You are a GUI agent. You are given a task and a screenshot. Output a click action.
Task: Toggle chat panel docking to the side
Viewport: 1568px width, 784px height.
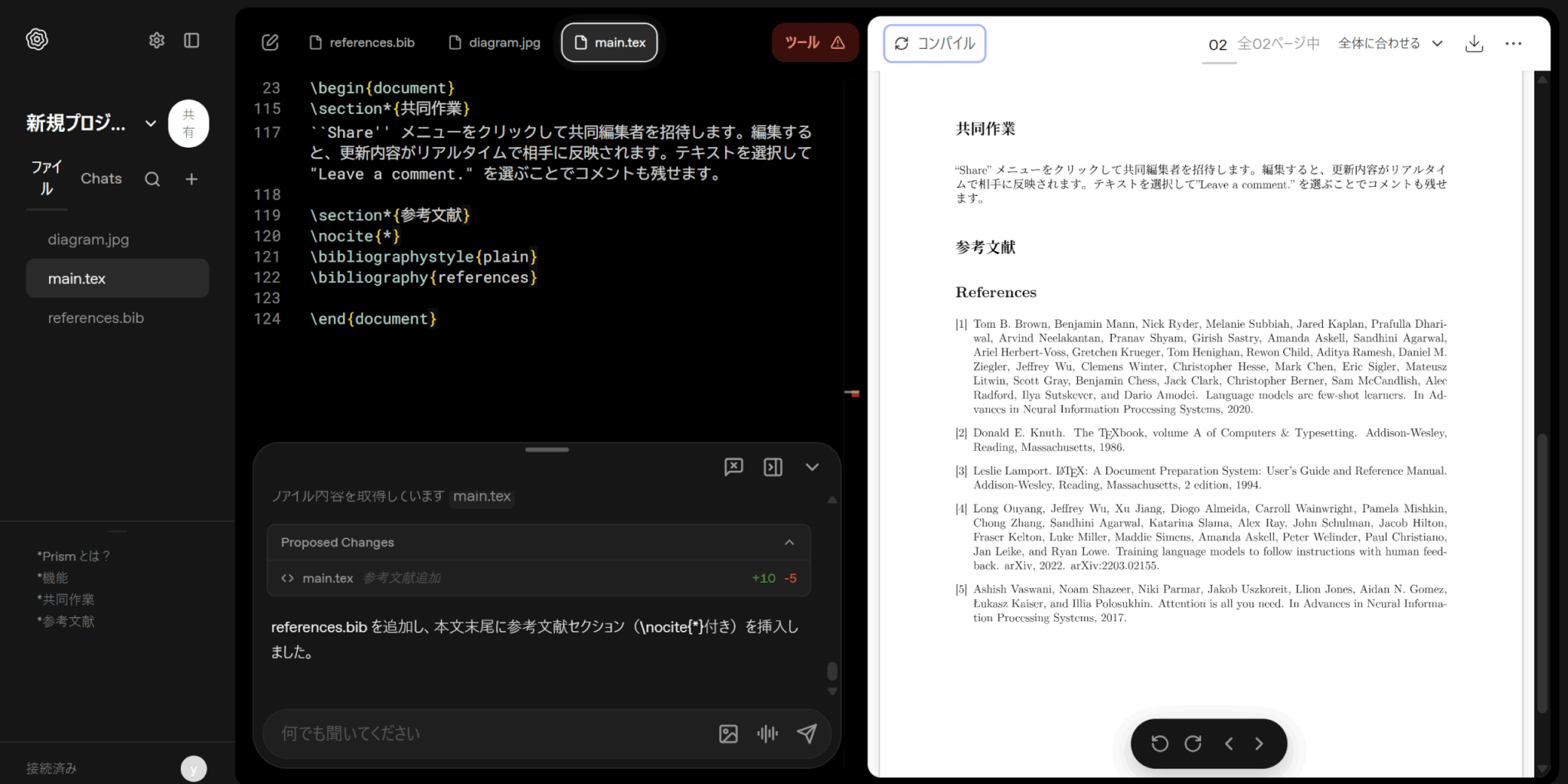tap(773, 467)
